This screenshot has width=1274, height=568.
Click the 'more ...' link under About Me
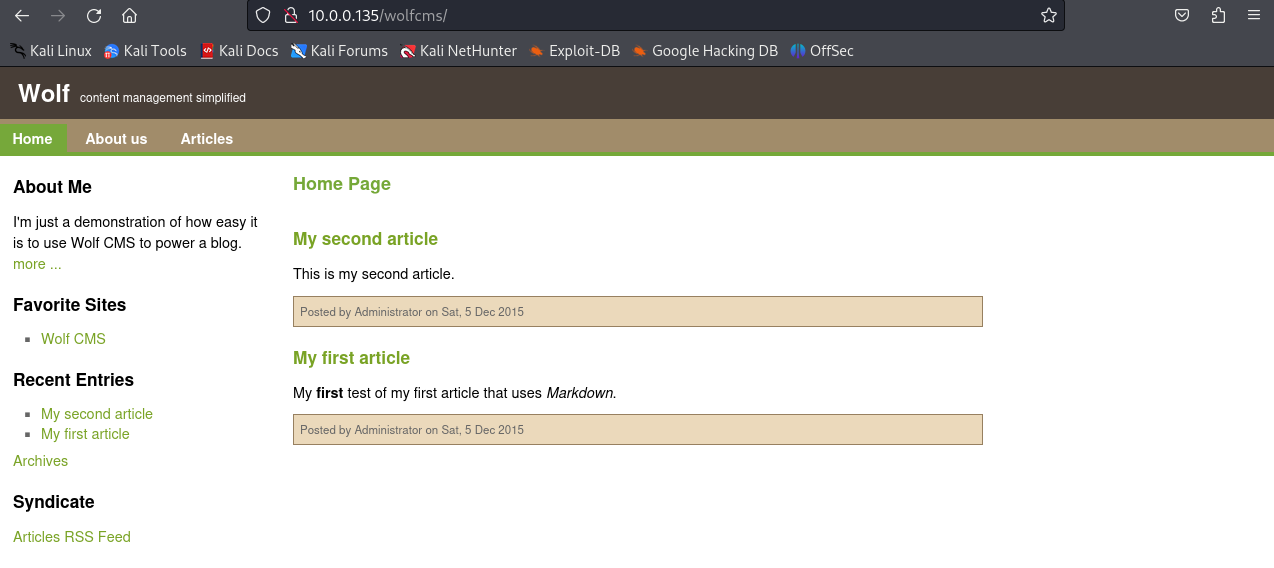point(37,264)
